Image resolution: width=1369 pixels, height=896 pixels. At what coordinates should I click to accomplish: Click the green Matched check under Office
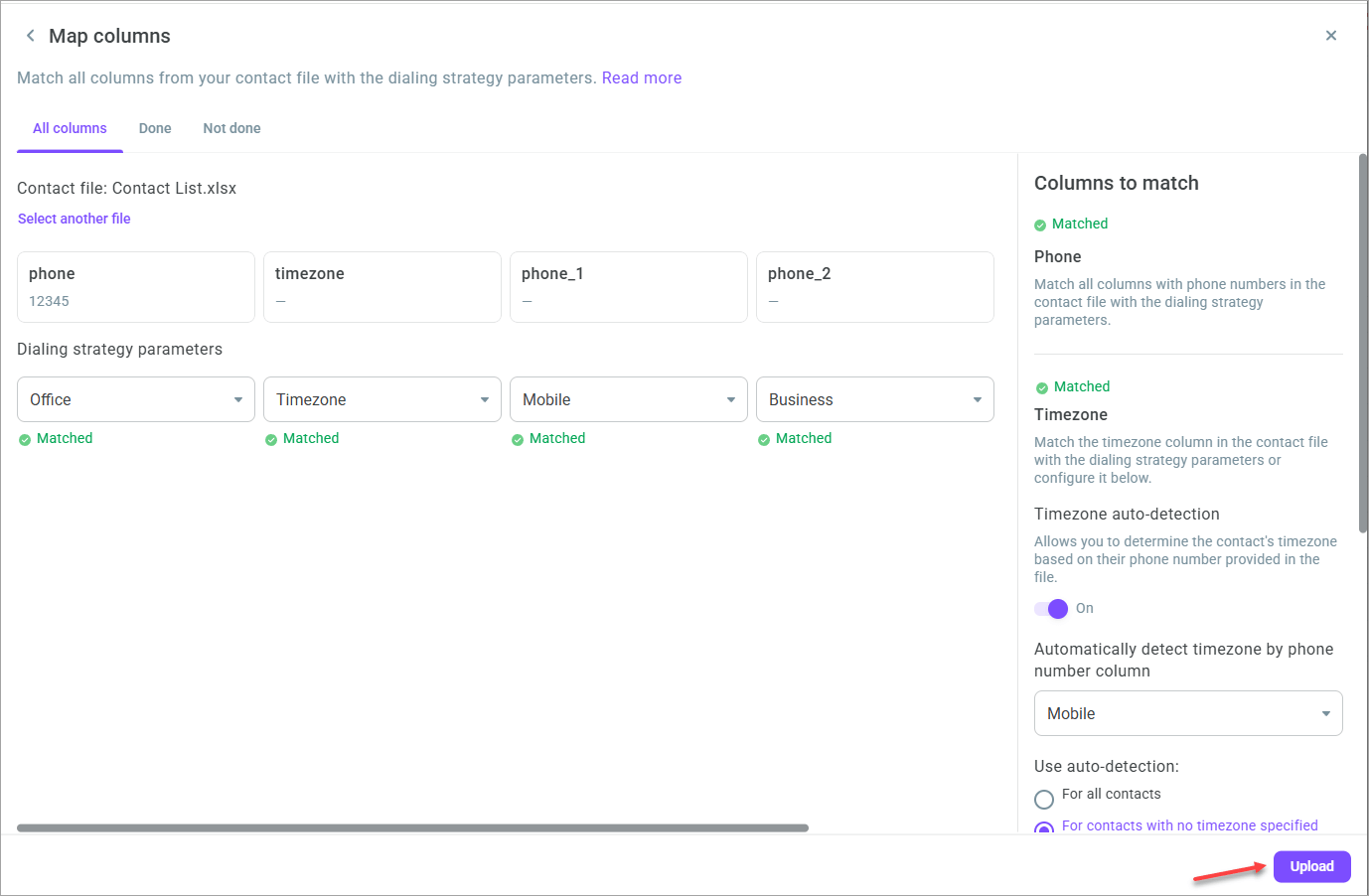(x=25, y=439)
